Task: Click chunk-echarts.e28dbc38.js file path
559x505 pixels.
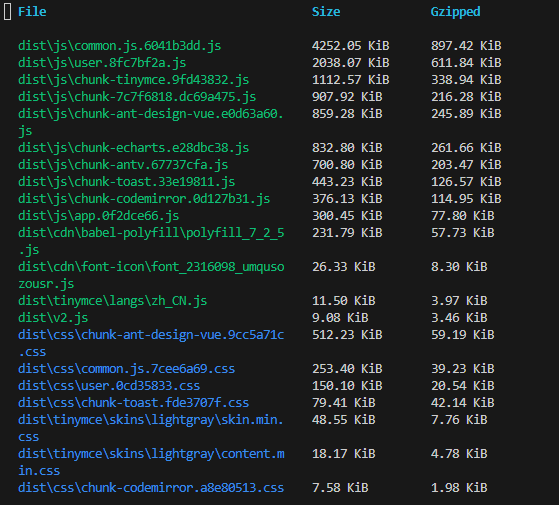Action: 133,148
